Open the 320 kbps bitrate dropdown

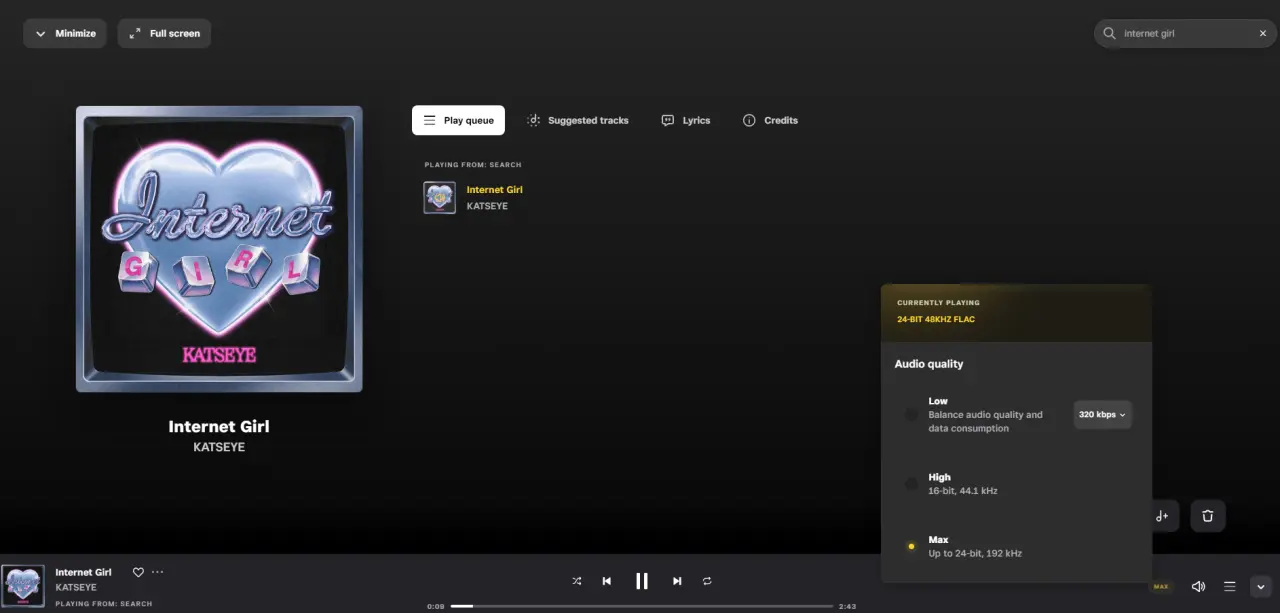pyautogui.click(x=1103, y=414)
